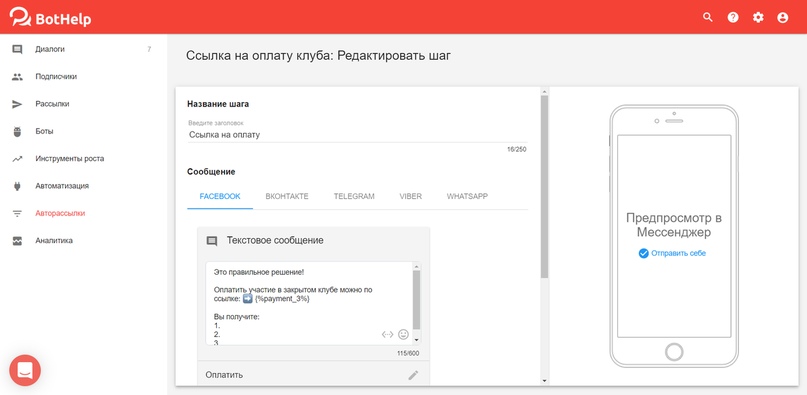Click the Диалоги unread count 7
The image size is (807, 395).
(149, 49)
